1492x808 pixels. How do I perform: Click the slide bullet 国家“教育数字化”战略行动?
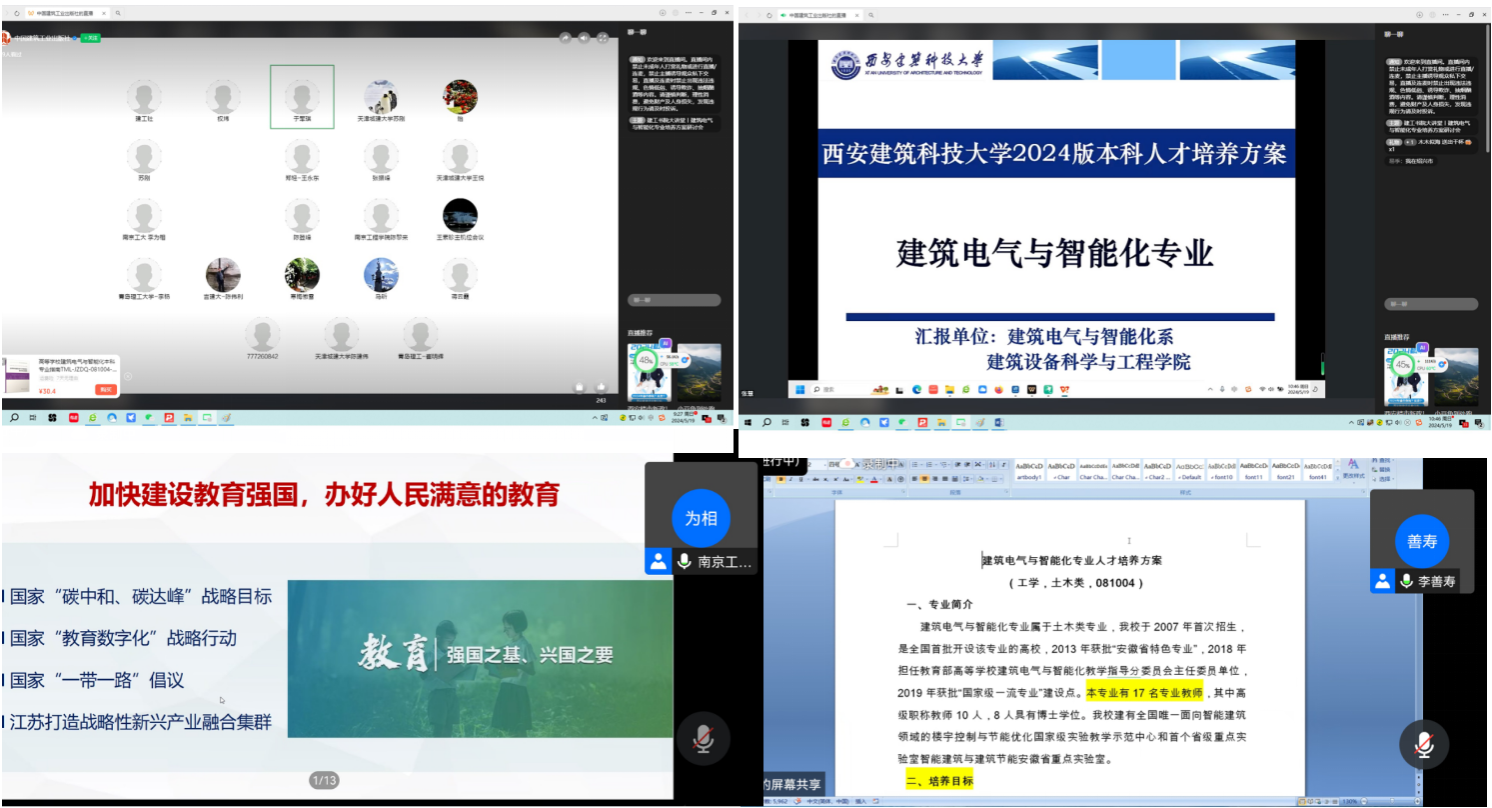124,638
